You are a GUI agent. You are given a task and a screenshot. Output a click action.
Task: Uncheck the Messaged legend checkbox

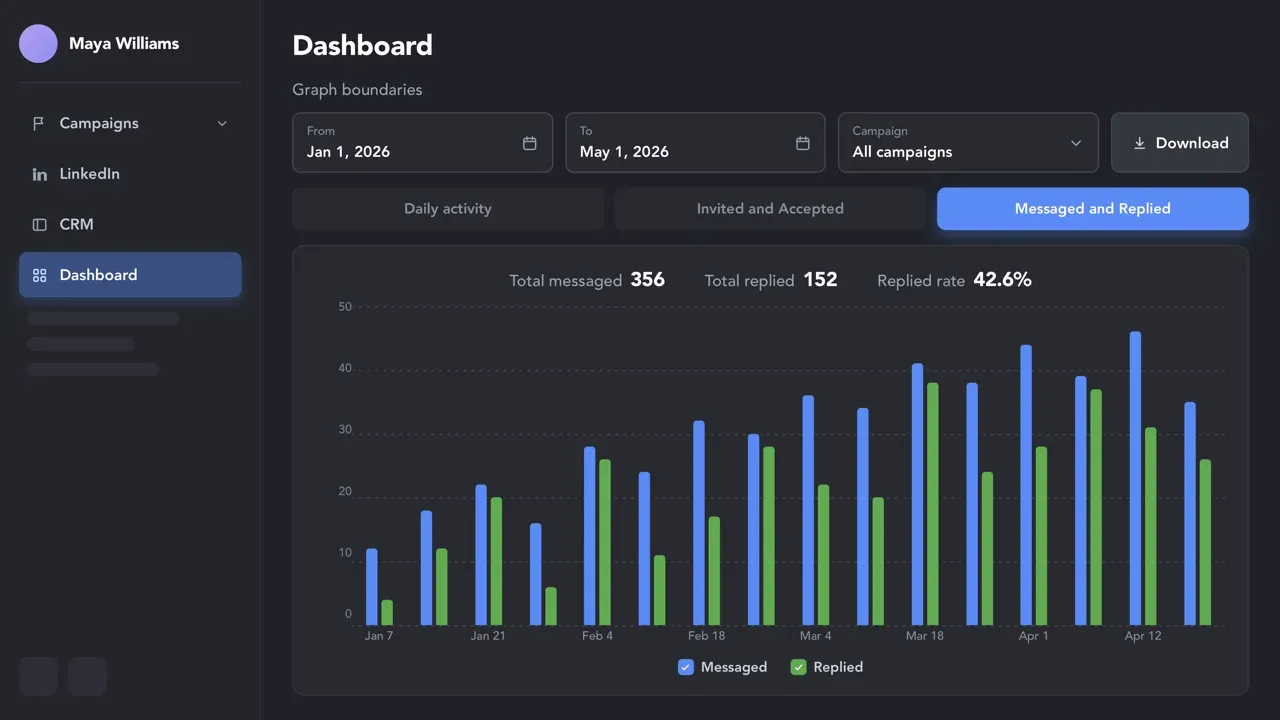[685, 667]
